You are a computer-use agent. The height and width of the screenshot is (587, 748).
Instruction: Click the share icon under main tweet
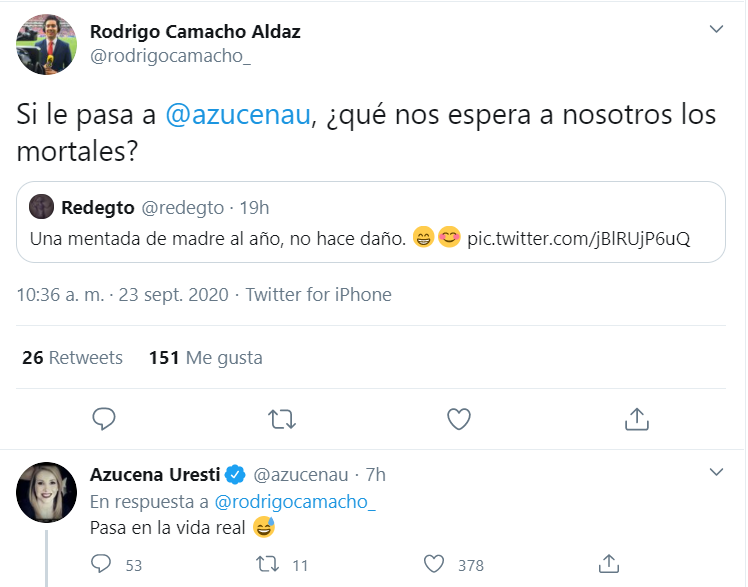636,418
